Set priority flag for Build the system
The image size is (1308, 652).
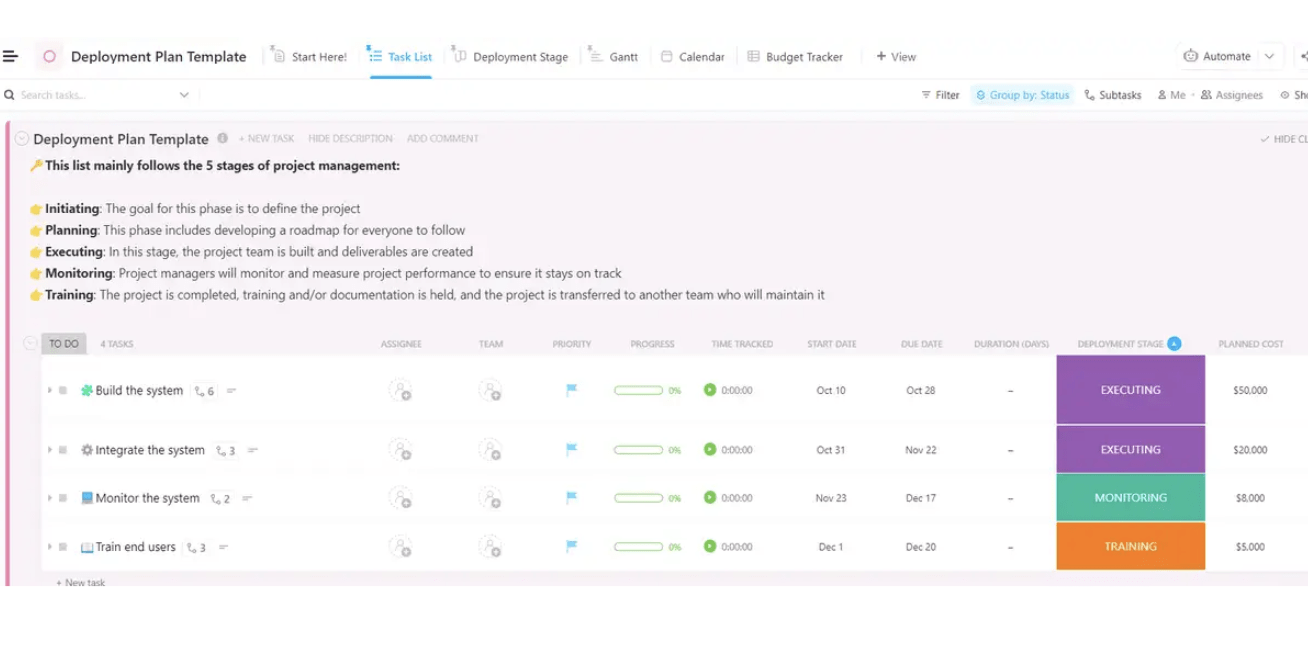point(571,391)
